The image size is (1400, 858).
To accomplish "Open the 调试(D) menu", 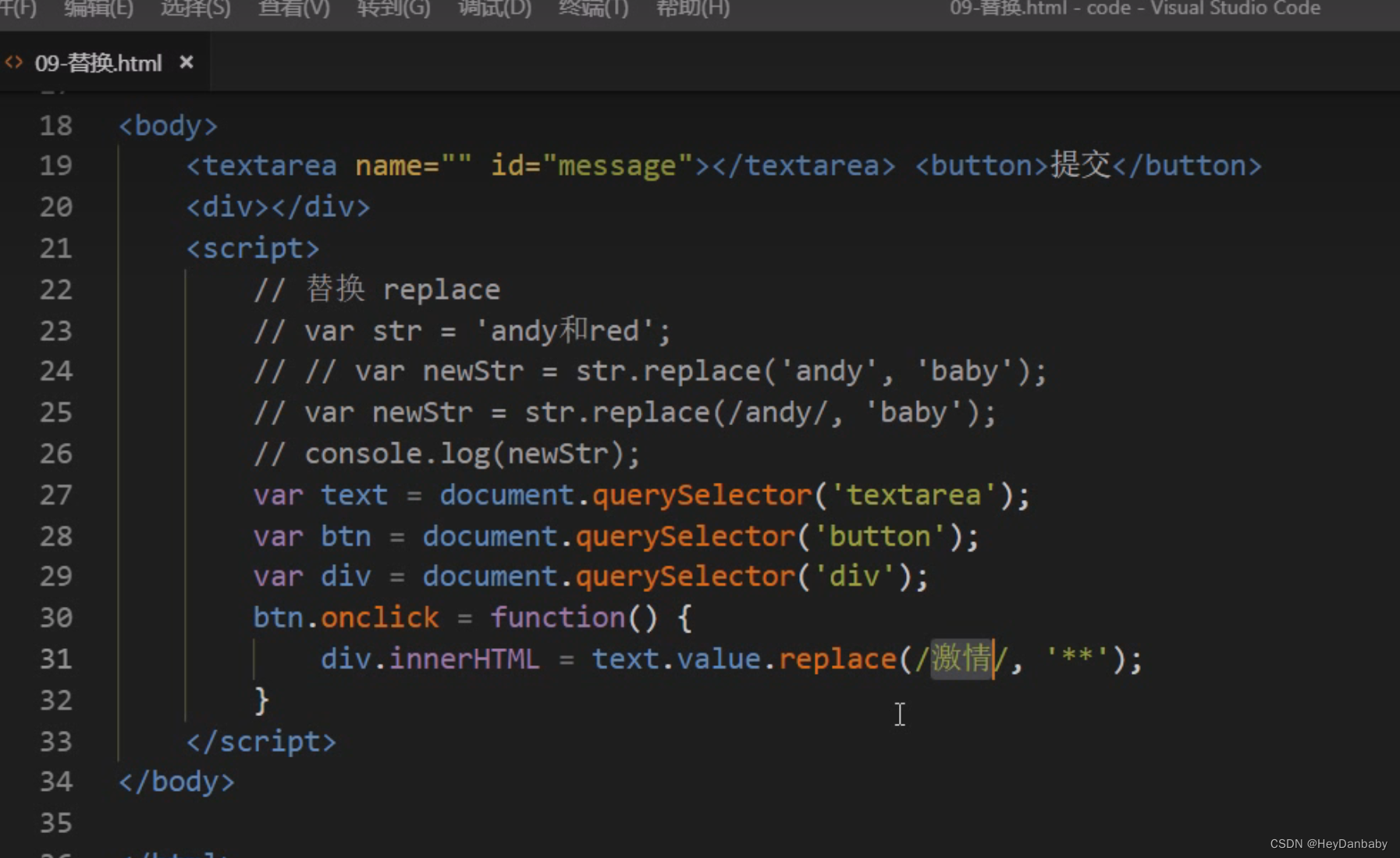I will point(494,9).
